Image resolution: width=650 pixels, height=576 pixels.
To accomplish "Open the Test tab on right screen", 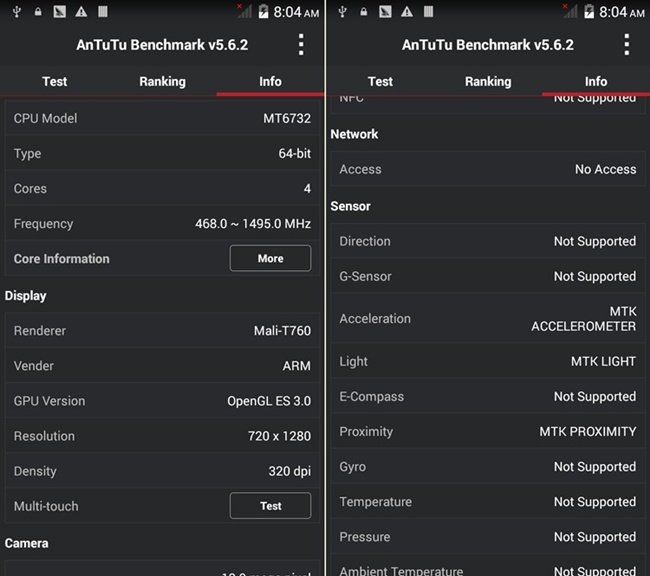I will coord(380,82).
